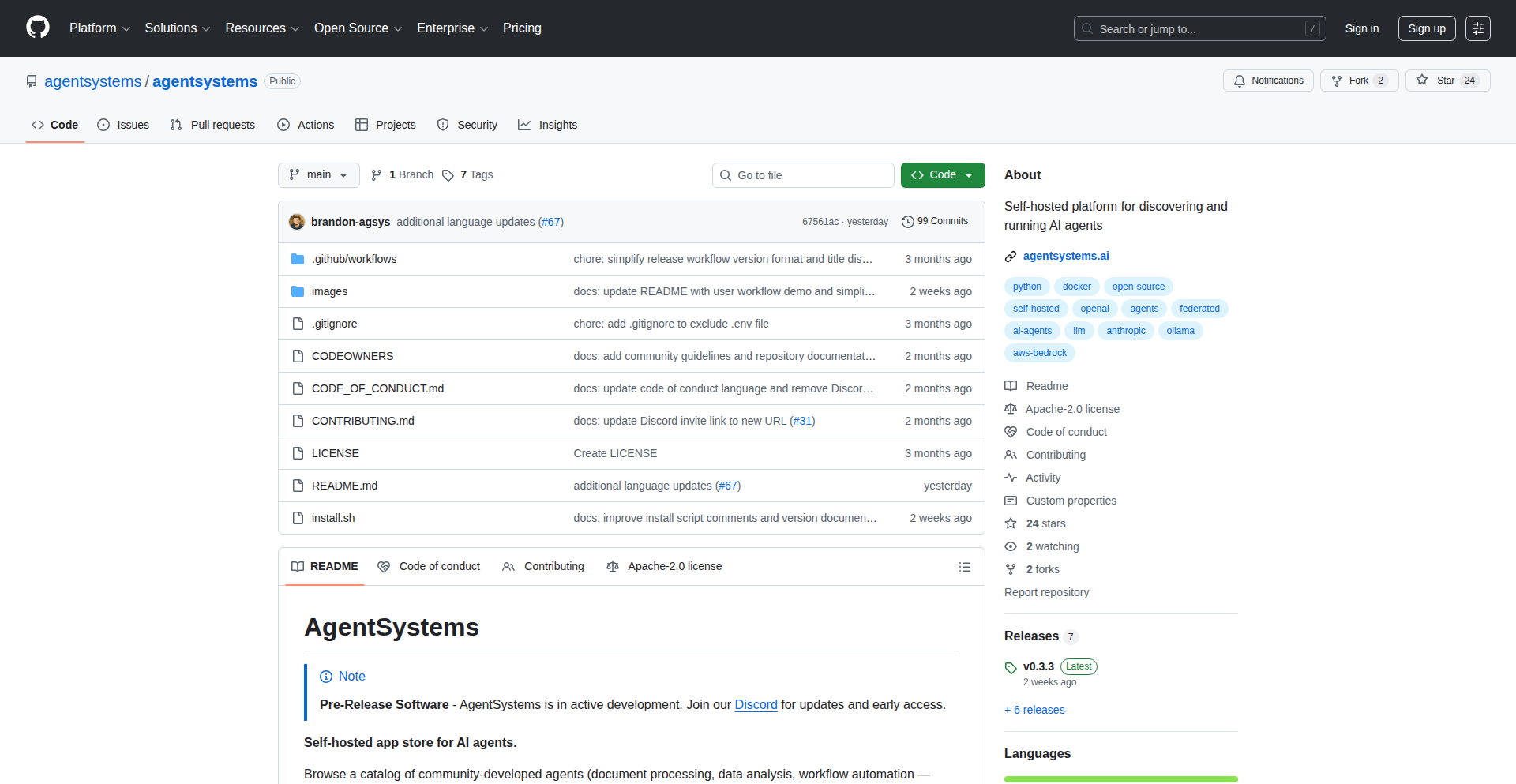This screenshot has width=1516, height=784.
Task: Open the green Code dropdown
Action: [942, 175]
